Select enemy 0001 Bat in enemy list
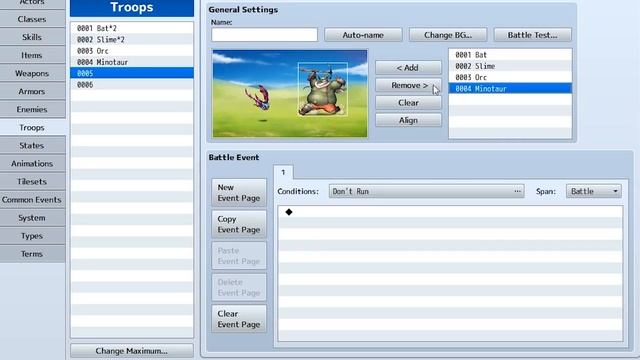The image size is (640, 360). pos(510,55)
